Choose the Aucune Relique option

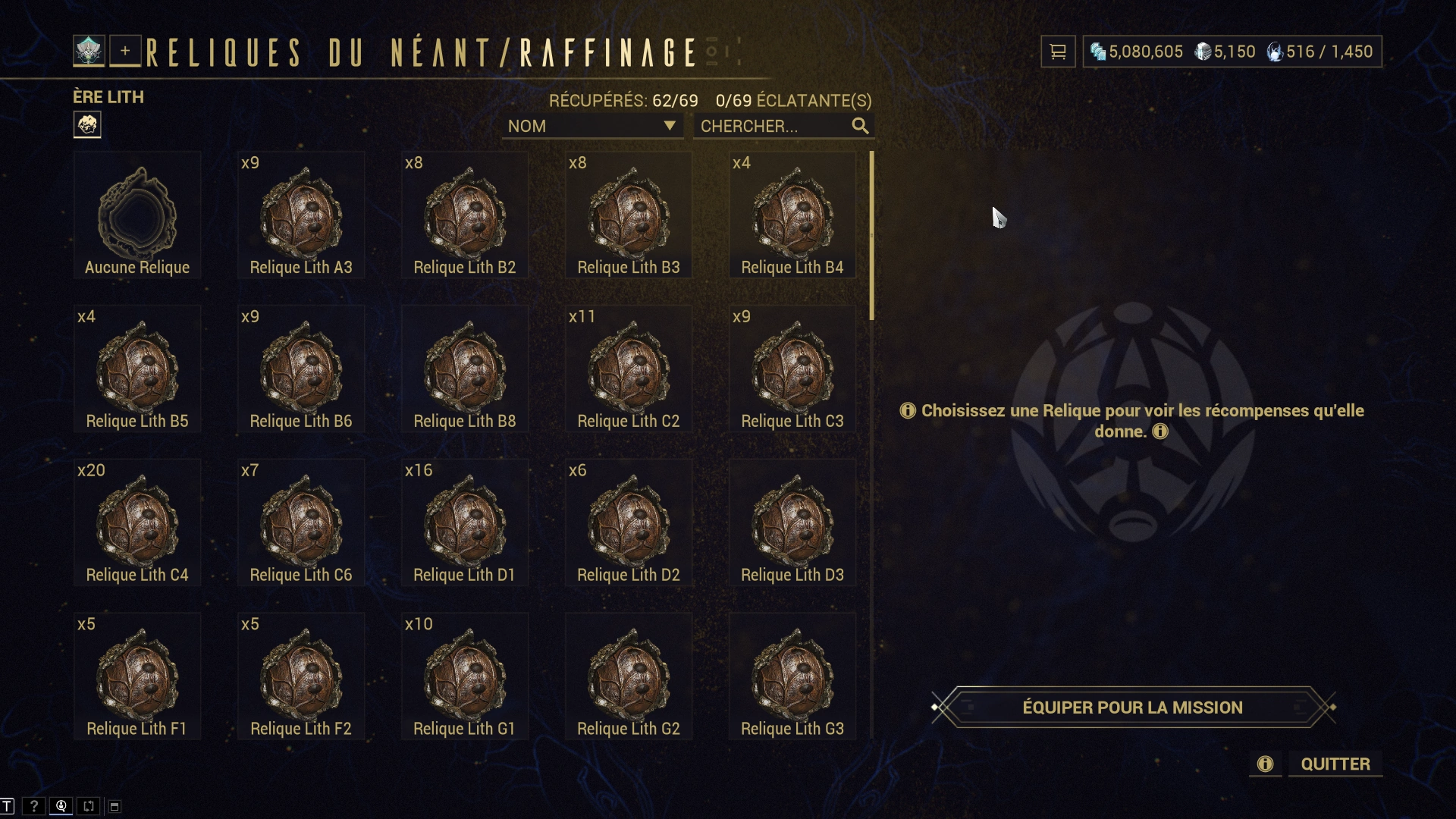(x=137, y=215)
